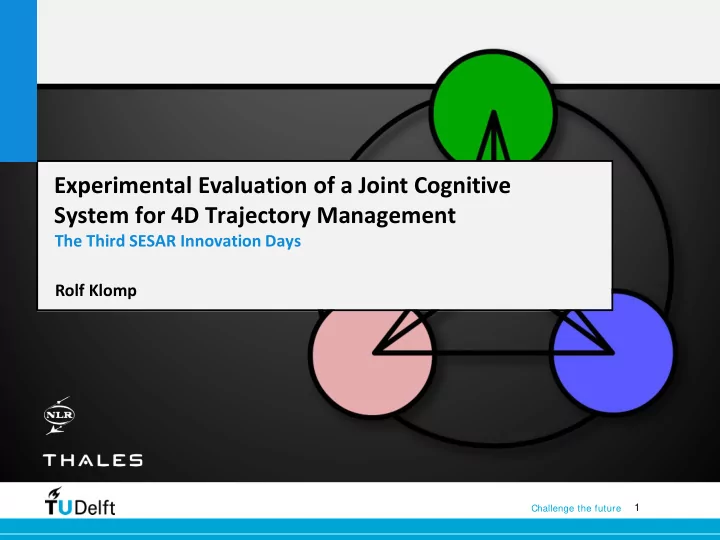The image size is (720, 540).
Task: Click the THALES logo
Action: tap(93, 460)
